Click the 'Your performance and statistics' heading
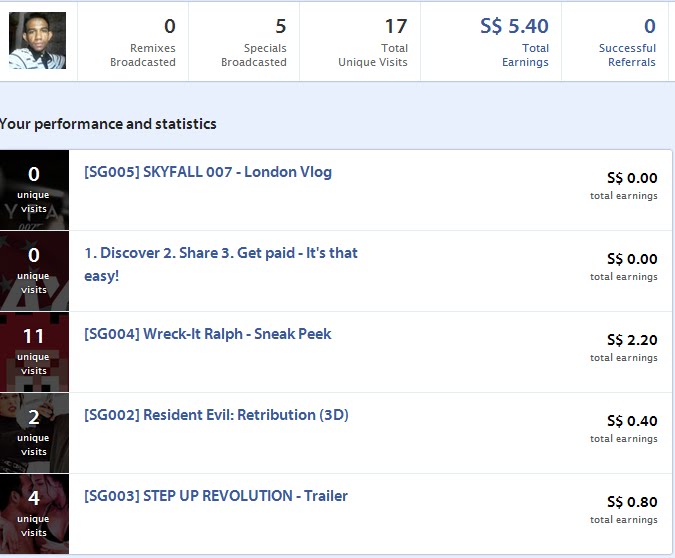Viewport: 675px width, 558px height. (x=108, y=124)
